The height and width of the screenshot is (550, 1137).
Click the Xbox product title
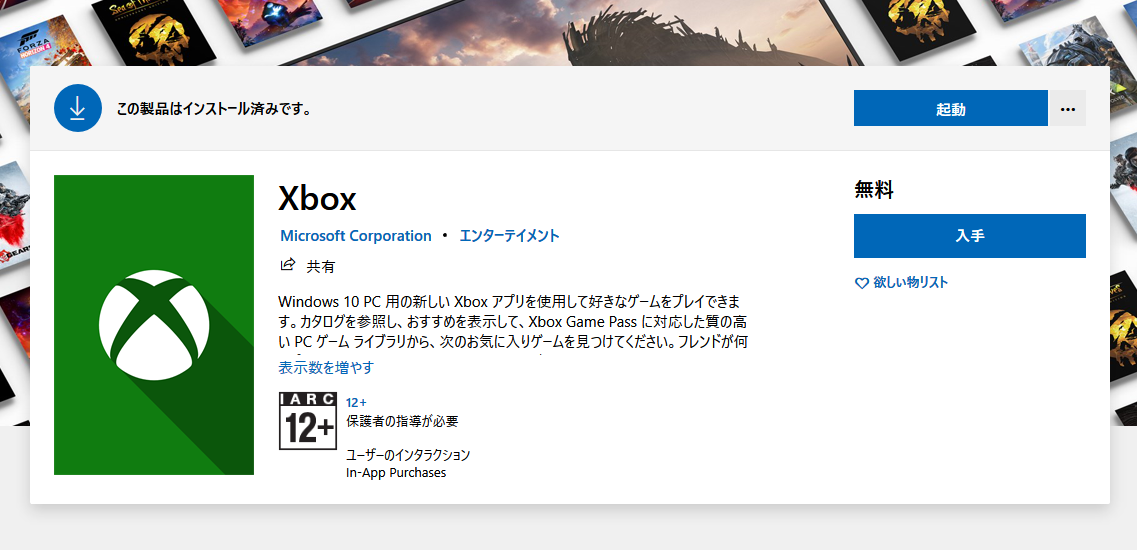317,199
